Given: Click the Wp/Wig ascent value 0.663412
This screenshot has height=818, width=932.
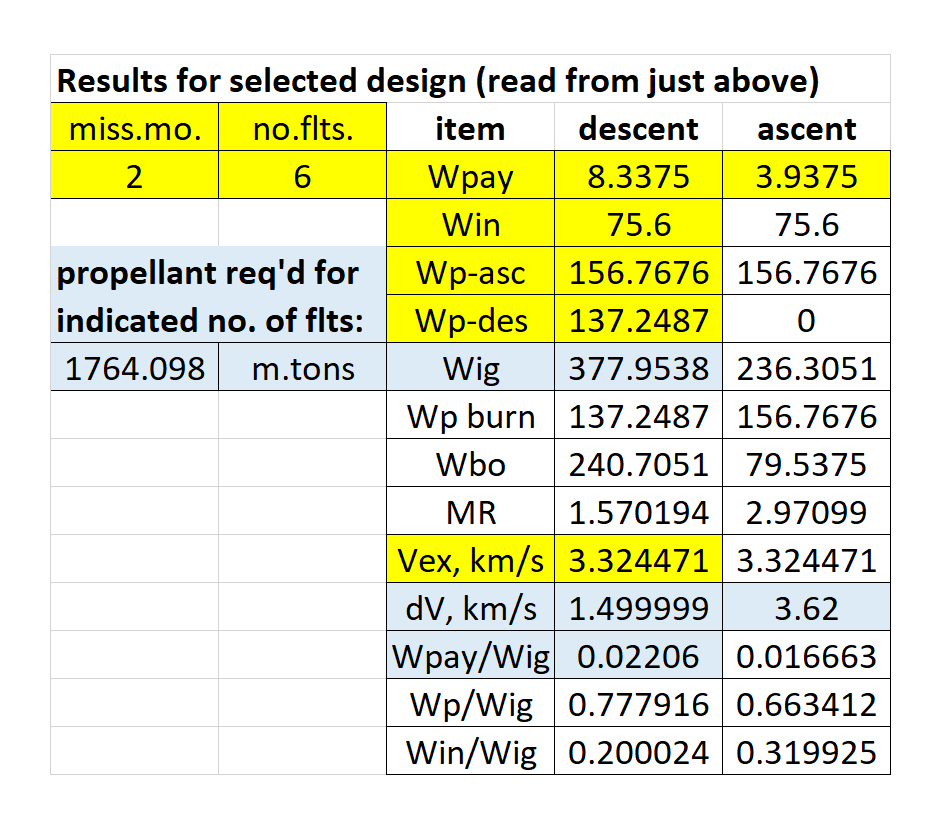Looking at the screenshot, I should point(807,703).
